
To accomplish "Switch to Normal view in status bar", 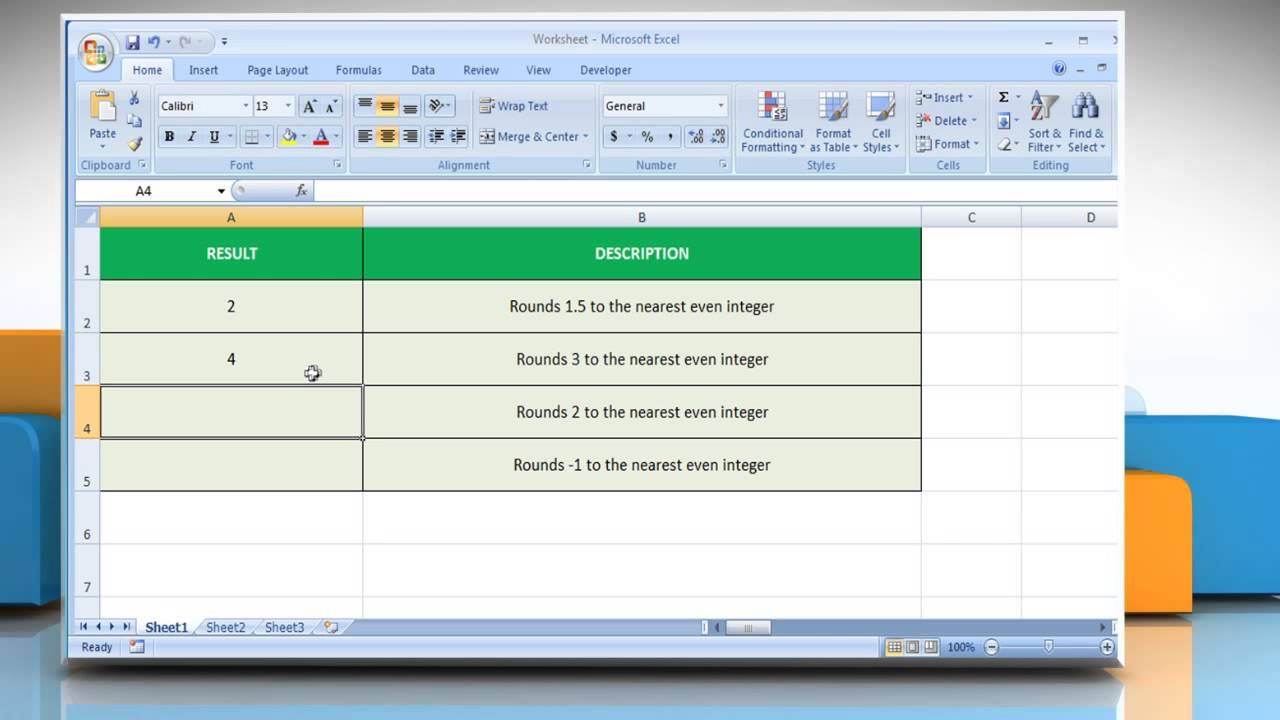I will tap(895, 647).
